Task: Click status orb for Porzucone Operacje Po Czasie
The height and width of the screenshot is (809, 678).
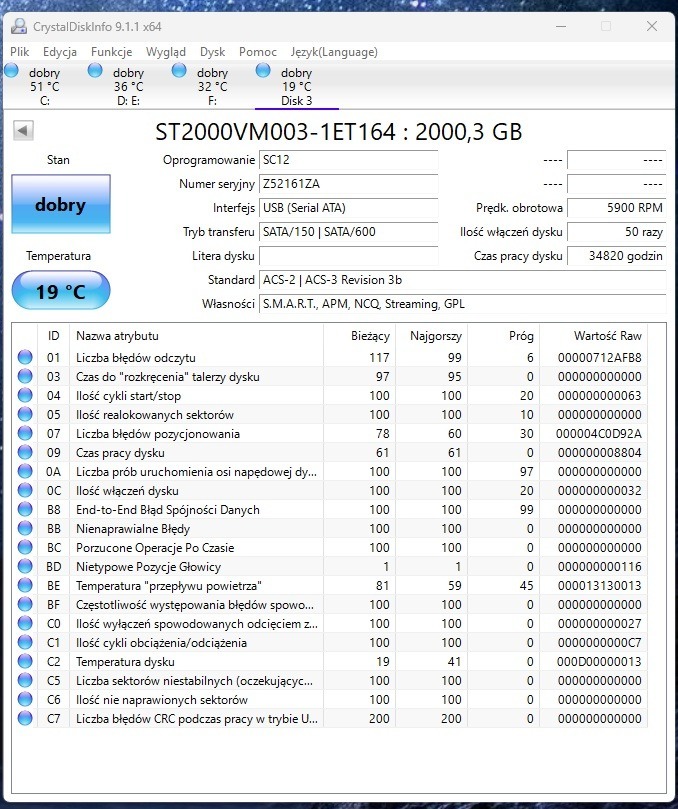Action: pos(25,547)
